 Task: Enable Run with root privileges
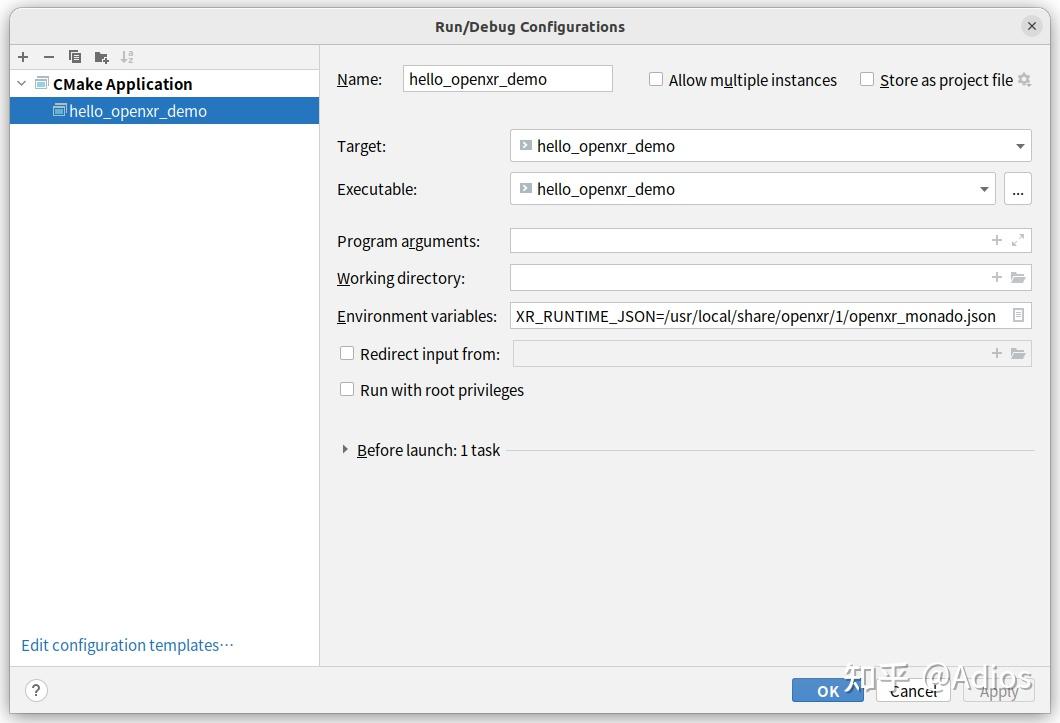coord(347,390)
